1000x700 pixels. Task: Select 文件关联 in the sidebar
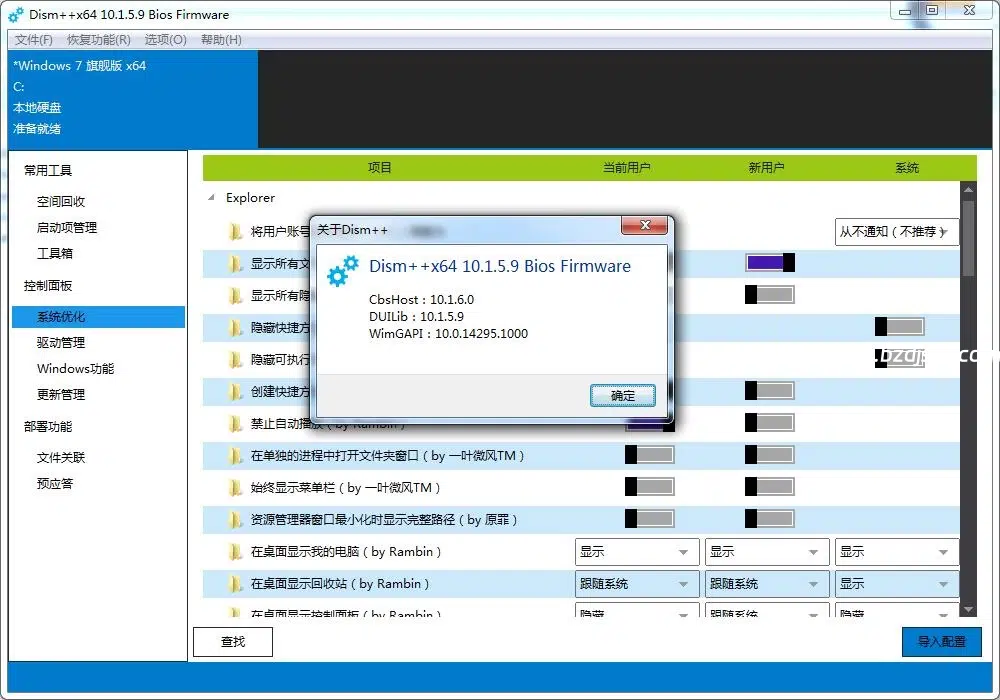pos(61,458)
